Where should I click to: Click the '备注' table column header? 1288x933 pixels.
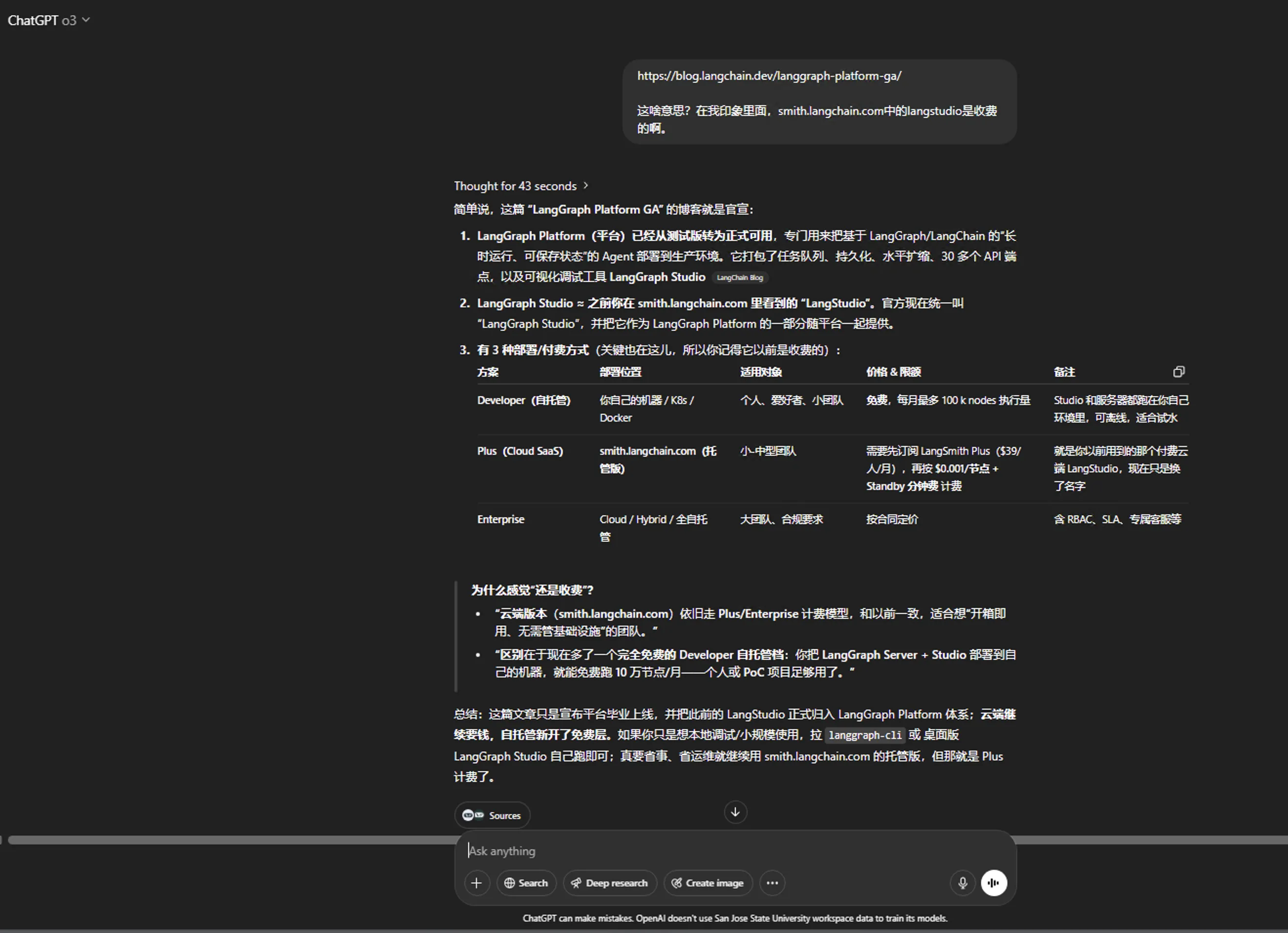(x=1064, y=372)
